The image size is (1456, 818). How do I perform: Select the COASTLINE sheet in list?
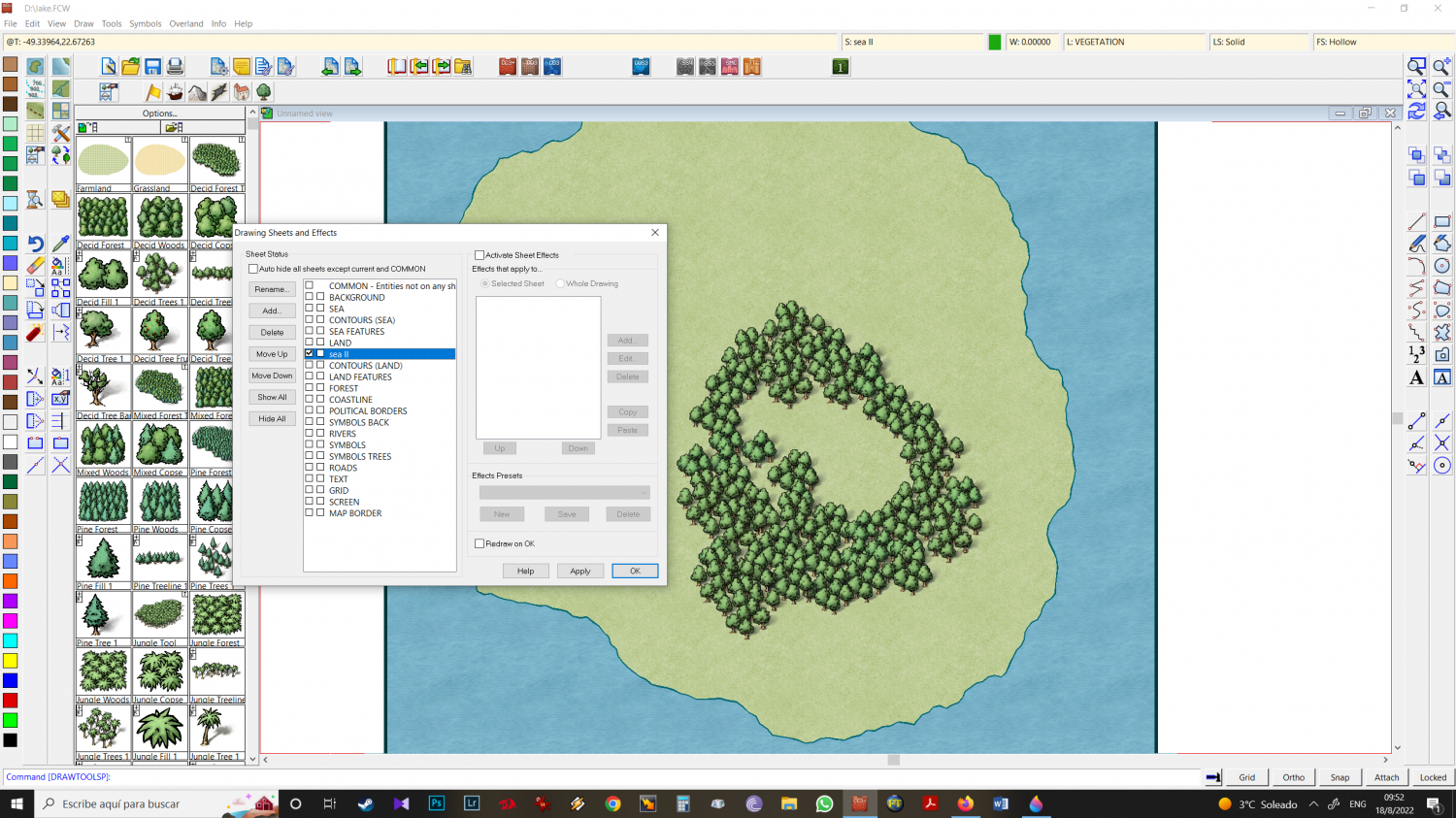[x=350, y=400]
